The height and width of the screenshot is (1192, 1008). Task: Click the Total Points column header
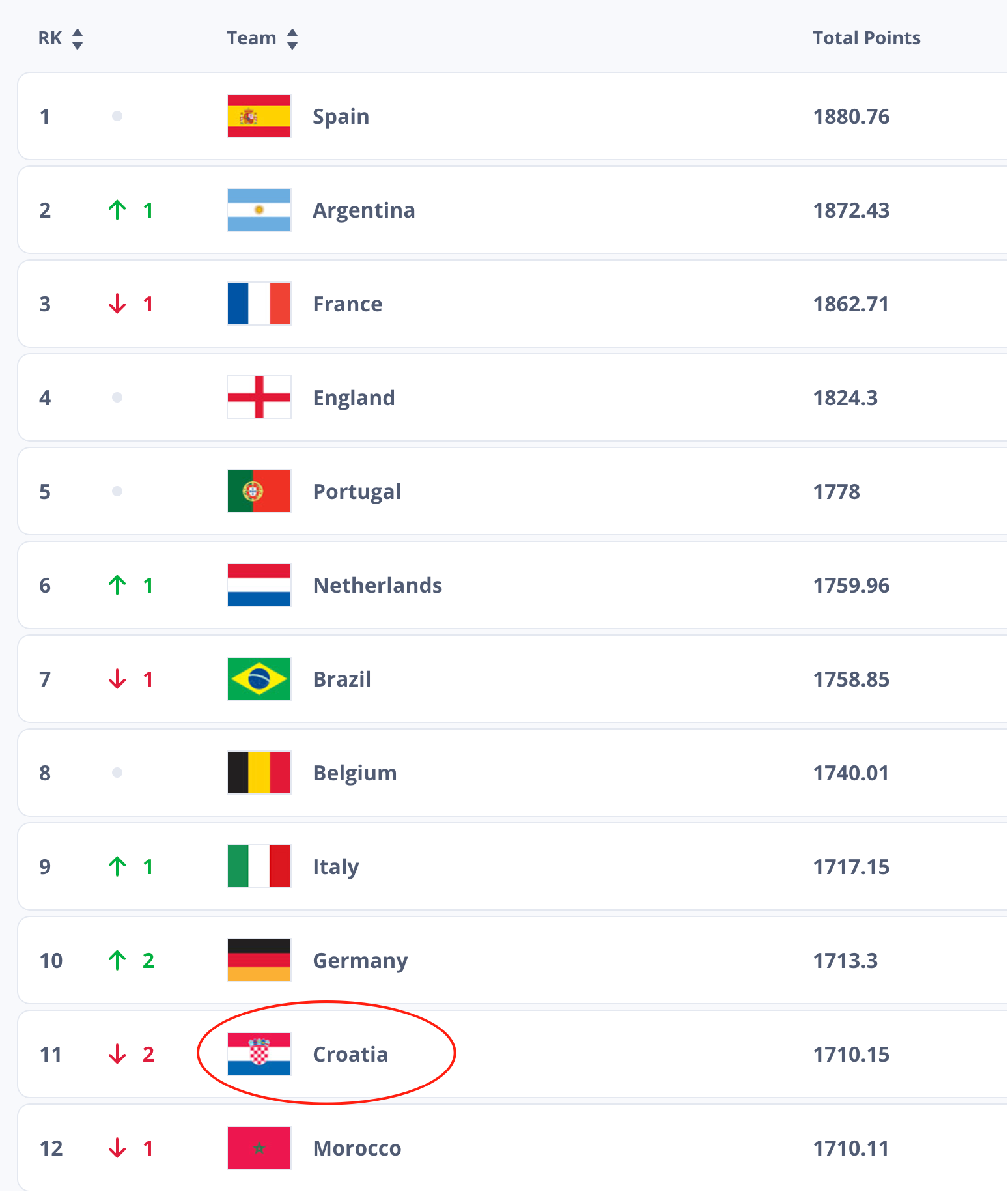(x=866, y=38)
